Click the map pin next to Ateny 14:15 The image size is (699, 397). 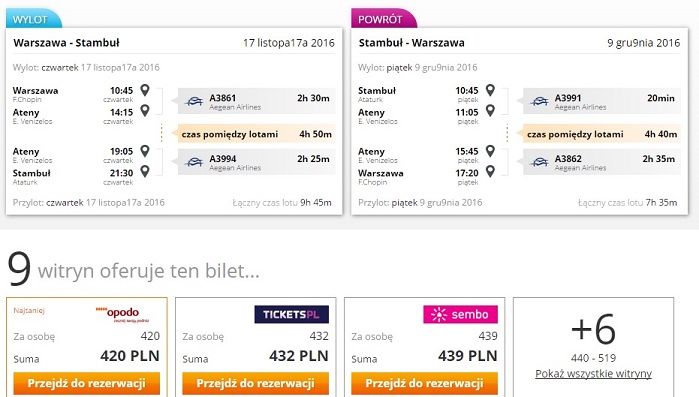click(x=145, y=110)
